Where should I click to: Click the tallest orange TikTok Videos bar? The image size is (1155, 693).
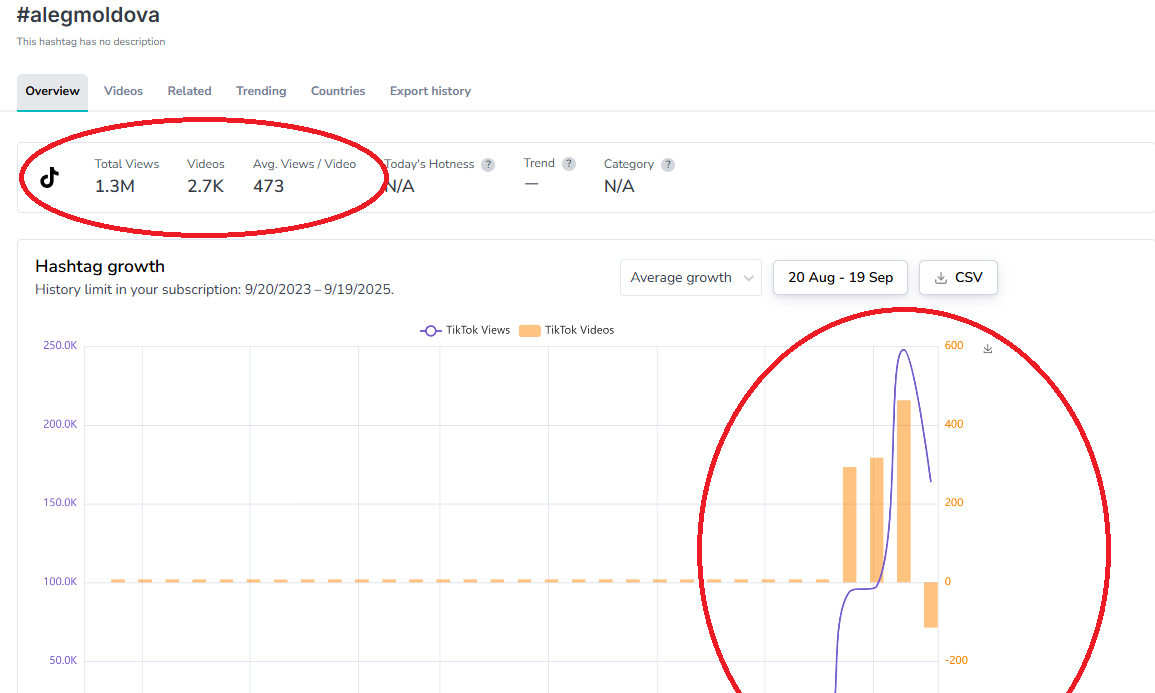coord(904,491)
